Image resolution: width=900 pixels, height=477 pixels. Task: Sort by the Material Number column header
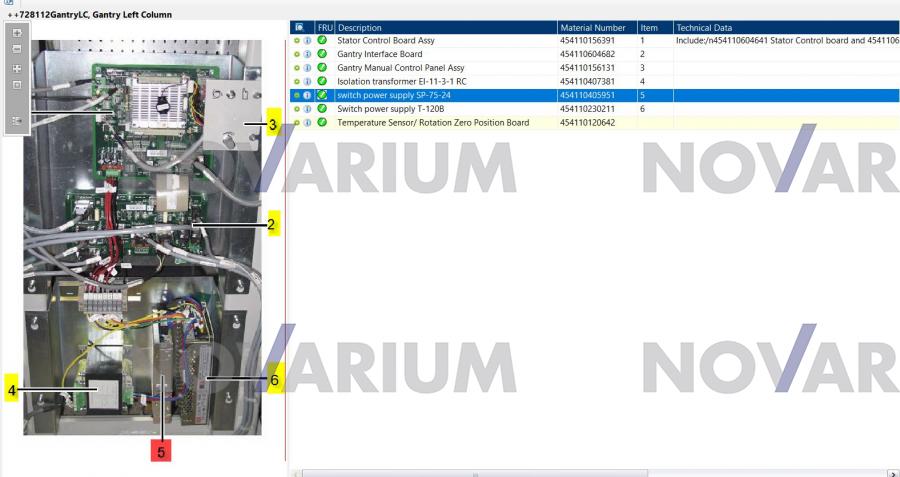pos(596,26)
